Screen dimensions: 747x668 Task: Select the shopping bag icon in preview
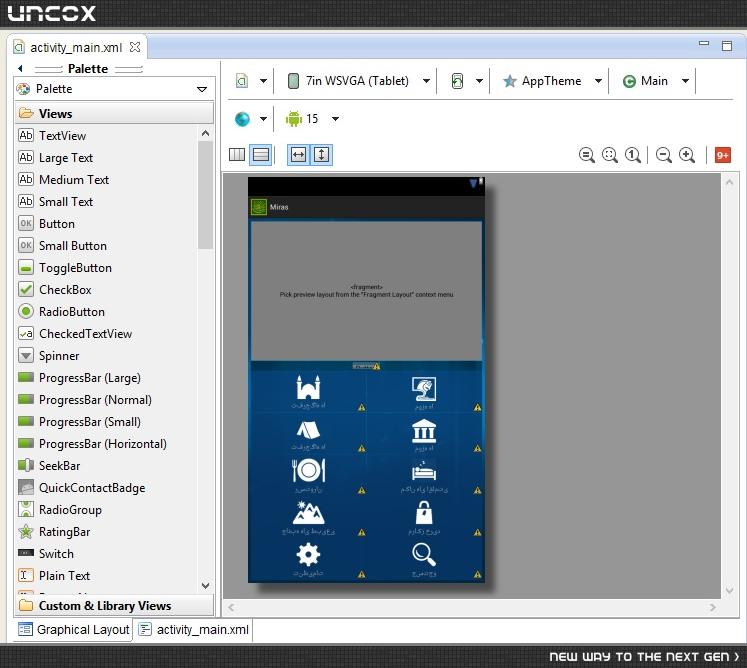point(424,513)
